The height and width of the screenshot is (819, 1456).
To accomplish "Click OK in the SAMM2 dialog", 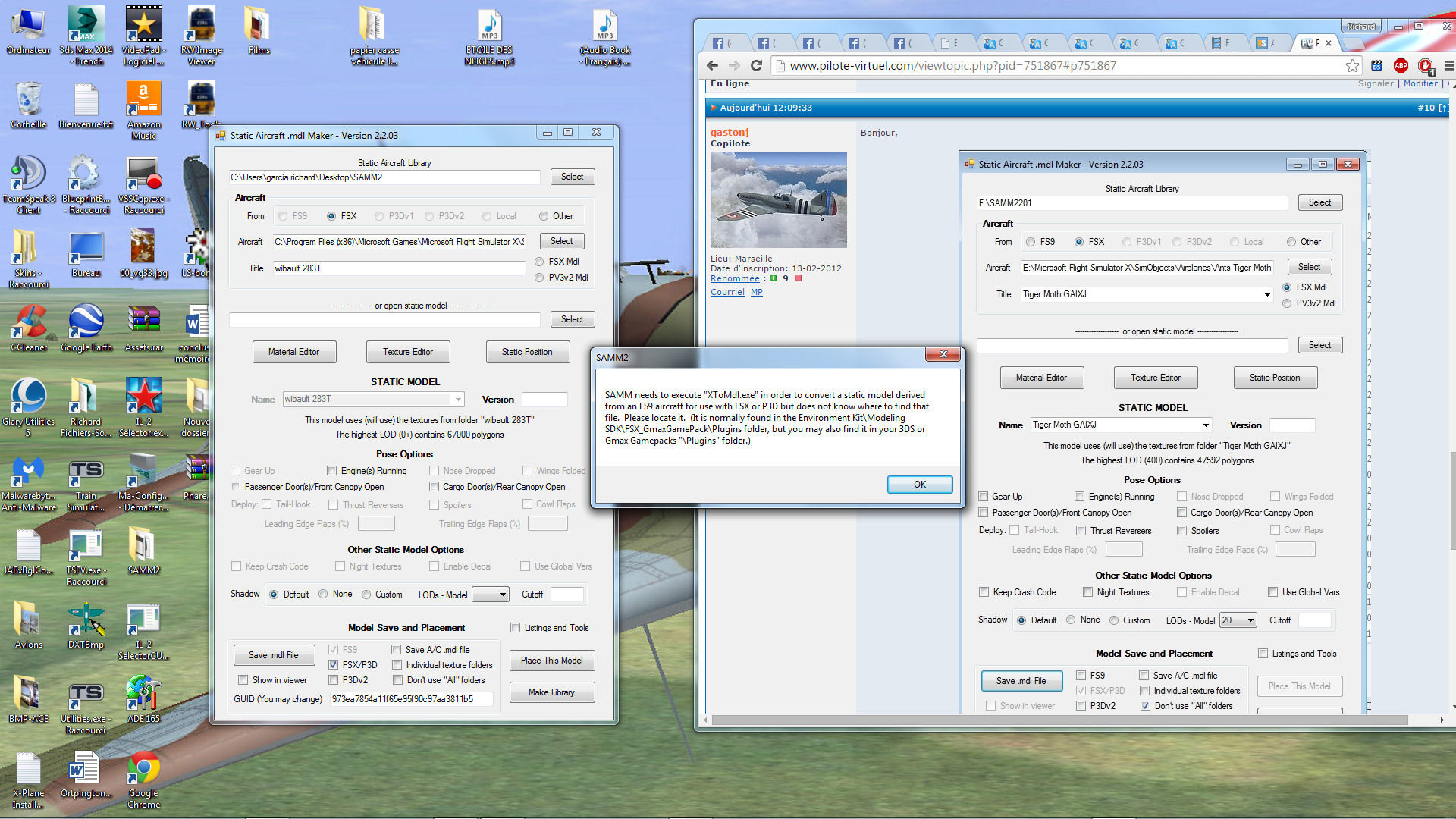I will [920, 485].
